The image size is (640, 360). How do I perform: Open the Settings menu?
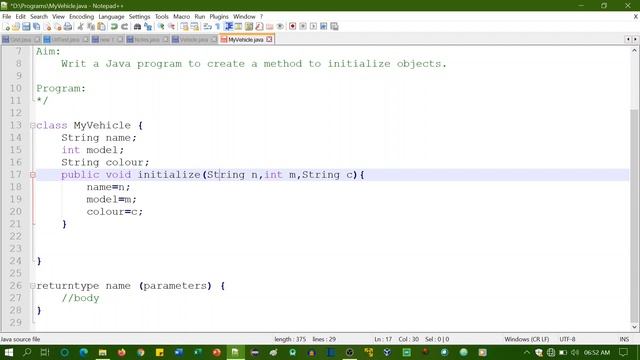tap(139, 17)
